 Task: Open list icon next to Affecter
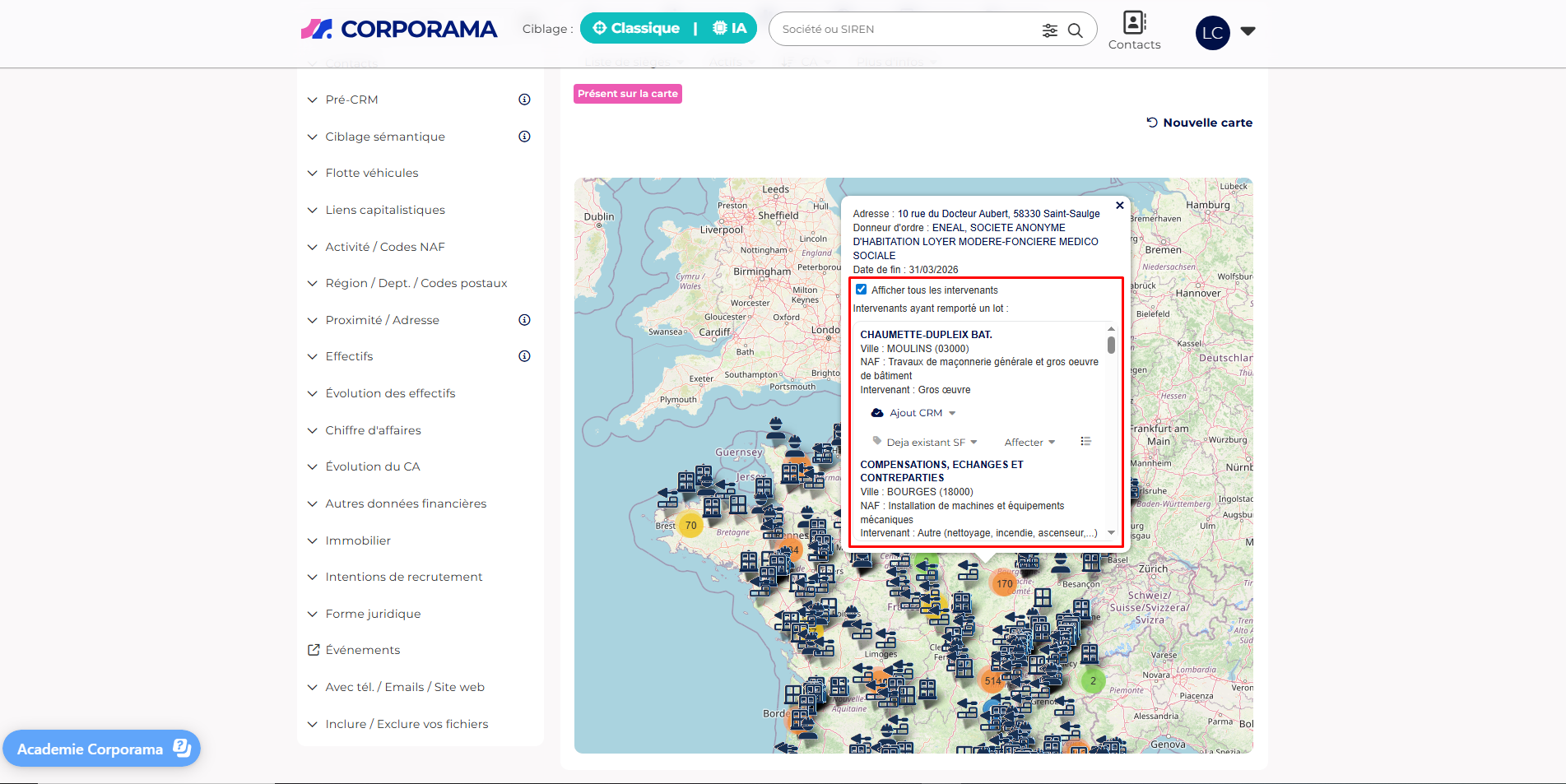(1085, 442)
